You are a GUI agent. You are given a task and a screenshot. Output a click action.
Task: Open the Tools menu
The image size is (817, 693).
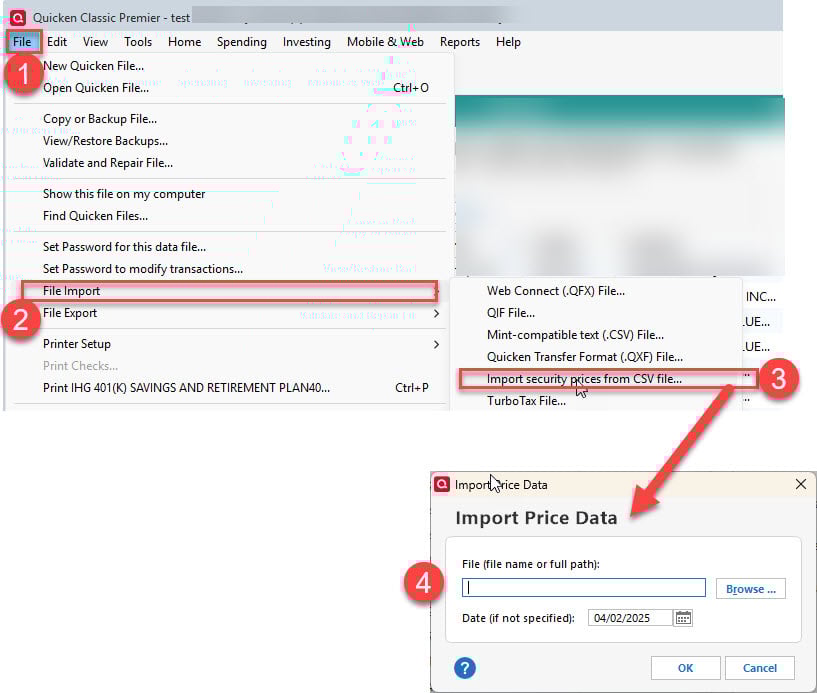click(x=137, y=42)
